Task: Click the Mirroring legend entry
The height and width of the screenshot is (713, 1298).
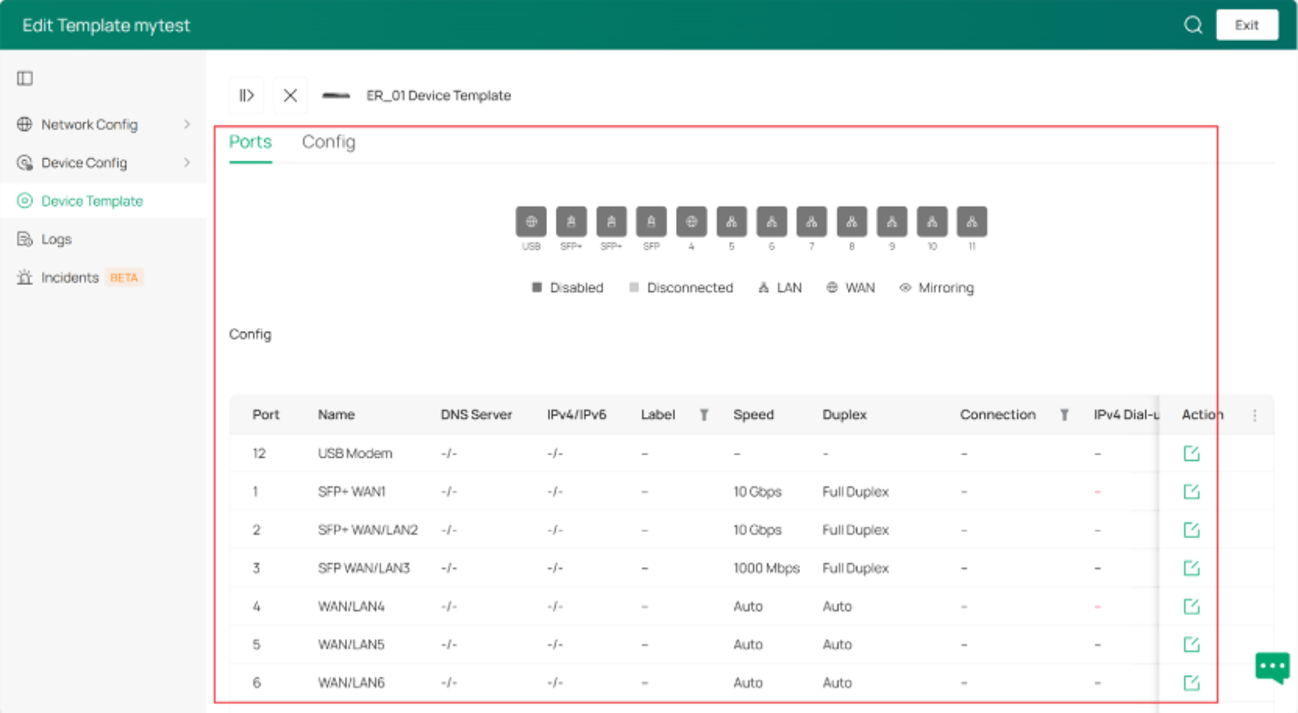Action: [936, 288]
